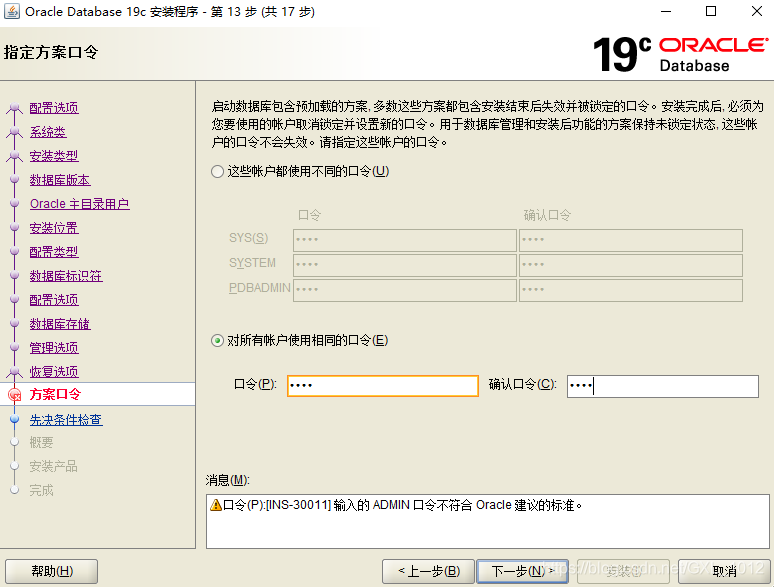Proceed with the 下一步(N) button
Viewport: 774px width, 587px height.
point(523,571)
